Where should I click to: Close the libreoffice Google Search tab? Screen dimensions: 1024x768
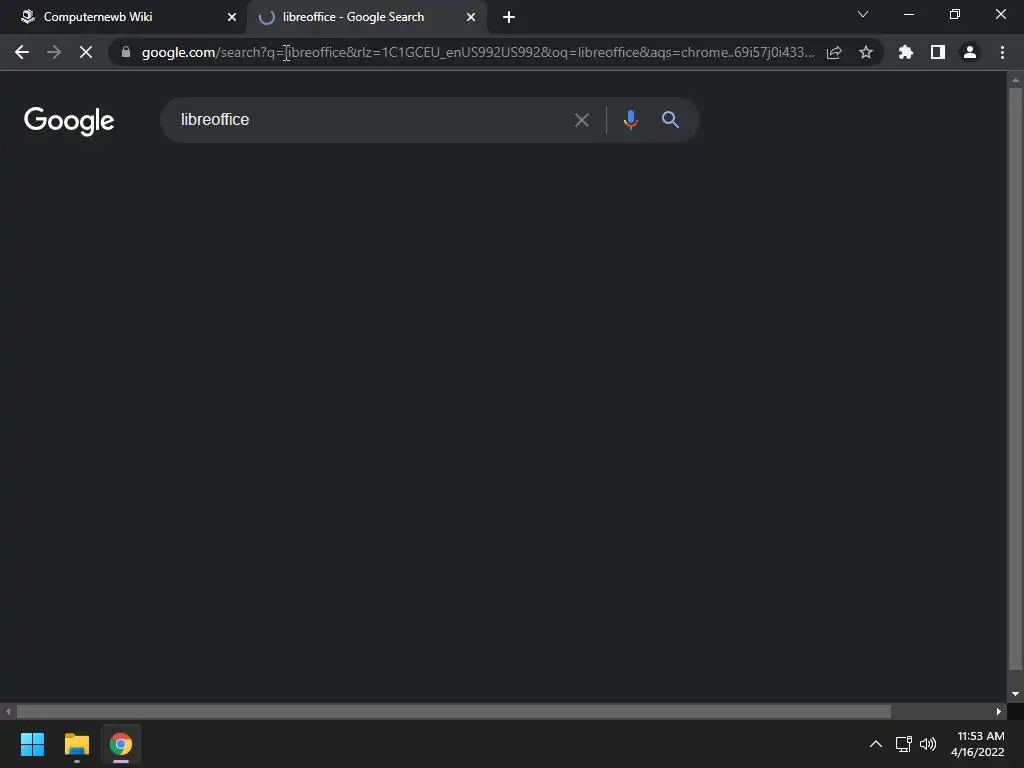coord(471,17)
